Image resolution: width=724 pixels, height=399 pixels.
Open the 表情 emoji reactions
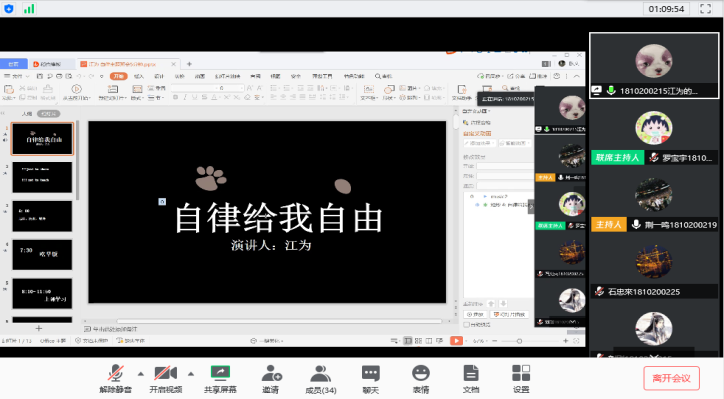pos(421,379)
